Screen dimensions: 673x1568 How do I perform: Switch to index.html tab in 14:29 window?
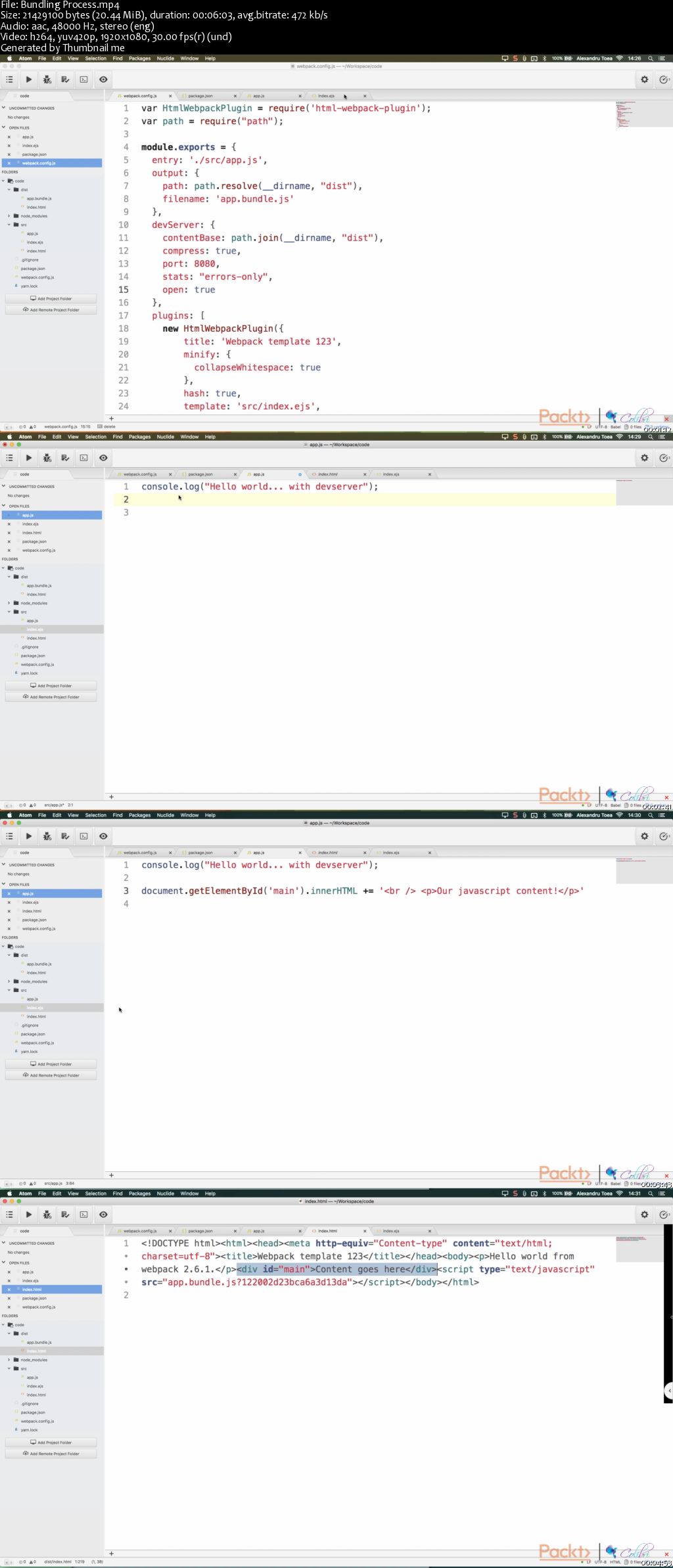click(x=328, y=474)
